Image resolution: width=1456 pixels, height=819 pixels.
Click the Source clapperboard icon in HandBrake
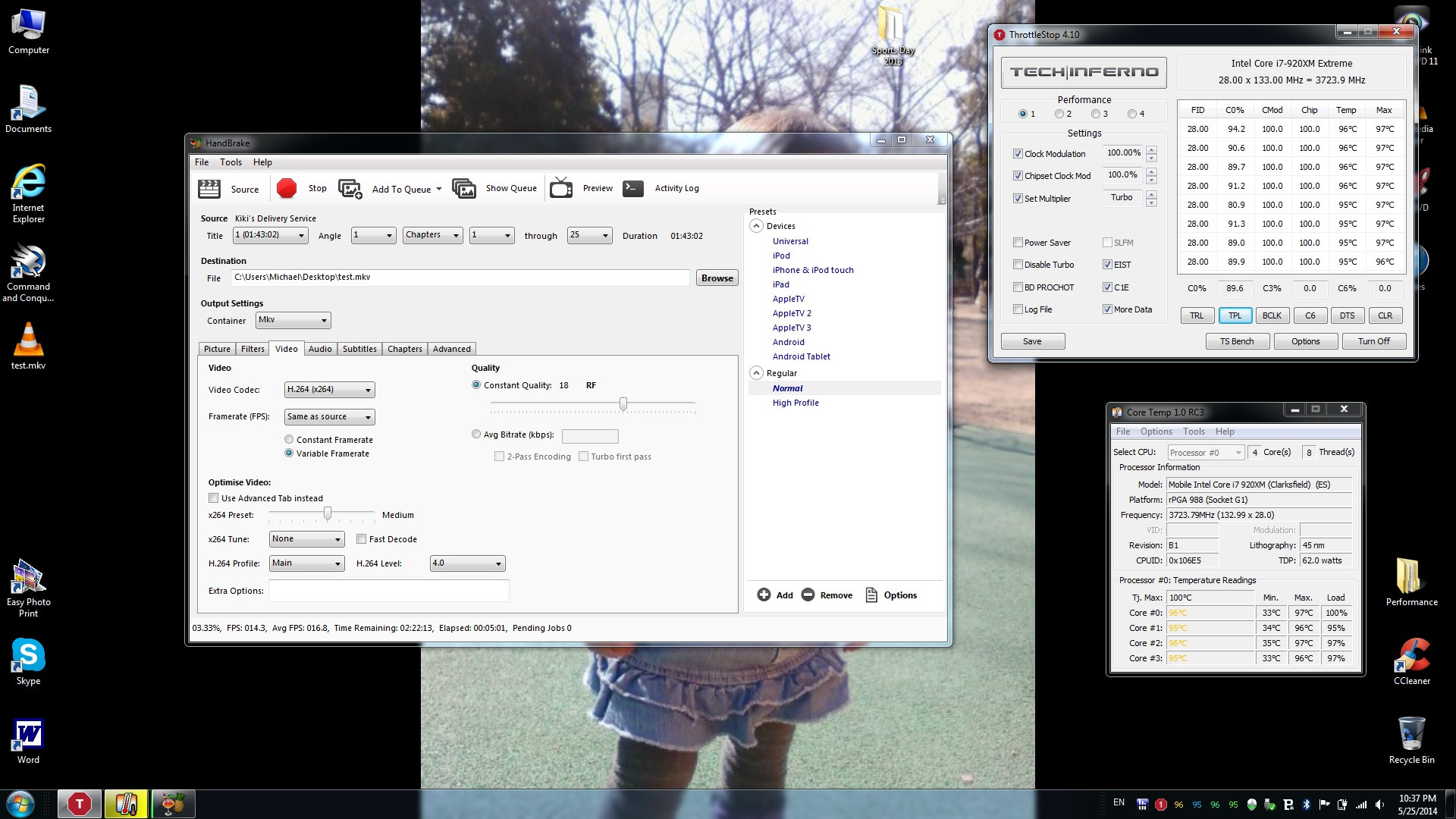(209, 189)
